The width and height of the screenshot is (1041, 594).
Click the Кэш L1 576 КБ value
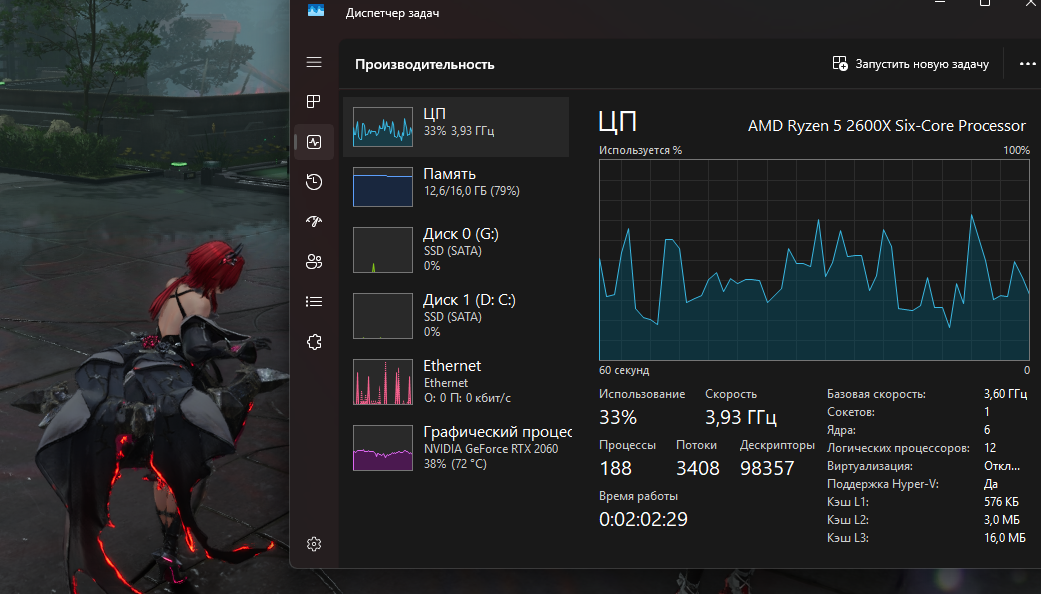click(x=1001, y=502)
